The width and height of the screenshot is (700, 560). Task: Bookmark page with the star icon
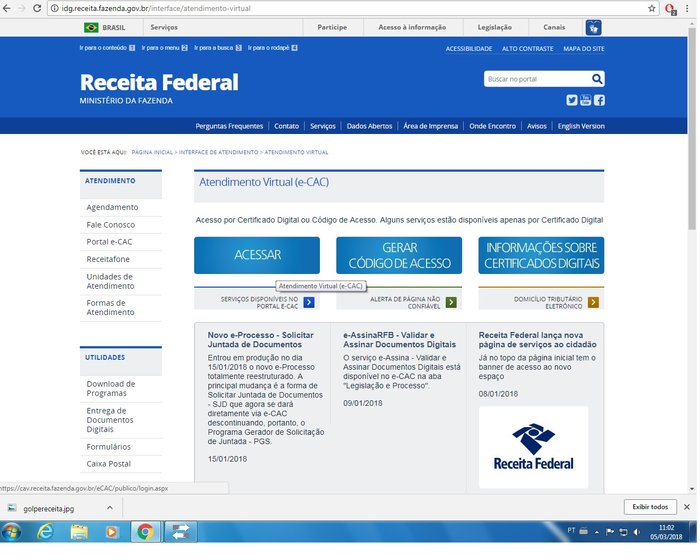[652, 8]
